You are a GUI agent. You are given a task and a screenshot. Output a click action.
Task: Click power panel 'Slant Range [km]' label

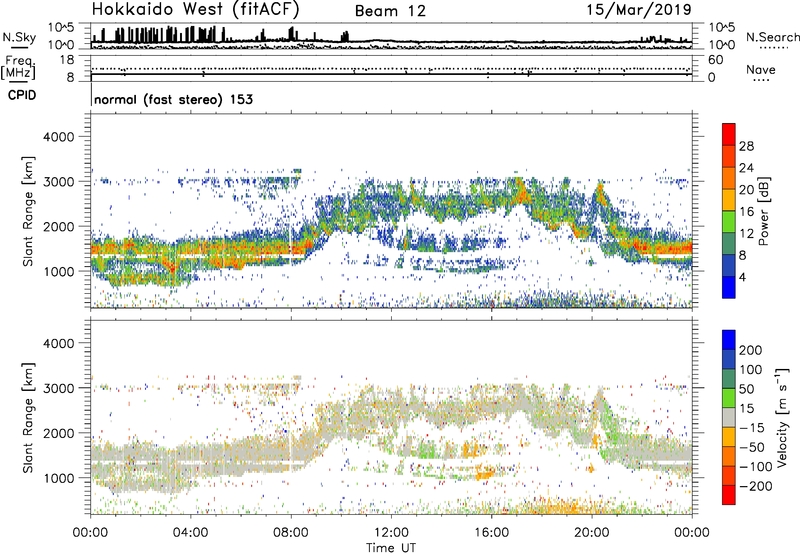pyautogui.click(x=28, y=211)
